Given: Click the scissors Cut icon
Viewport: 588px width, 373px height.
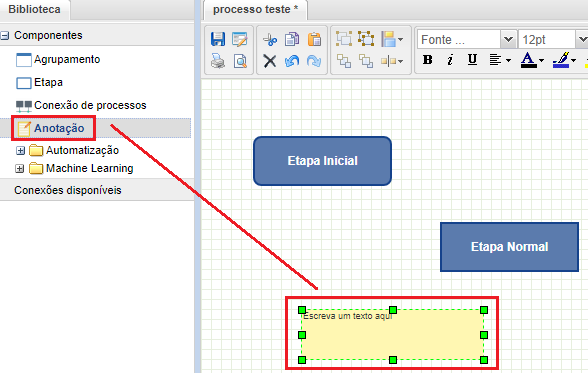Looking at the screenshot, I should pyautogui.click(x=270, y=39).
